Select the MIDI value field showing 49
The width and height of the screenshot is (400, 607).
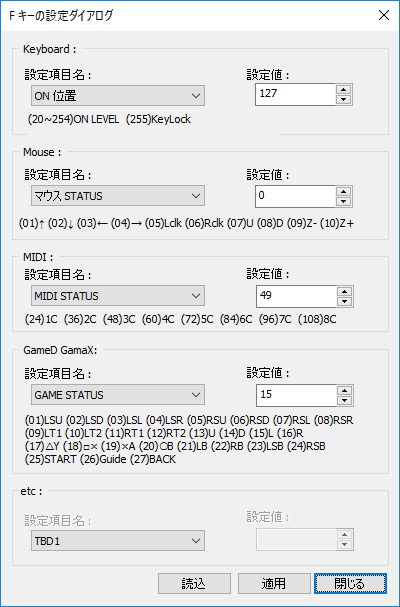click(x=296, y=296)
